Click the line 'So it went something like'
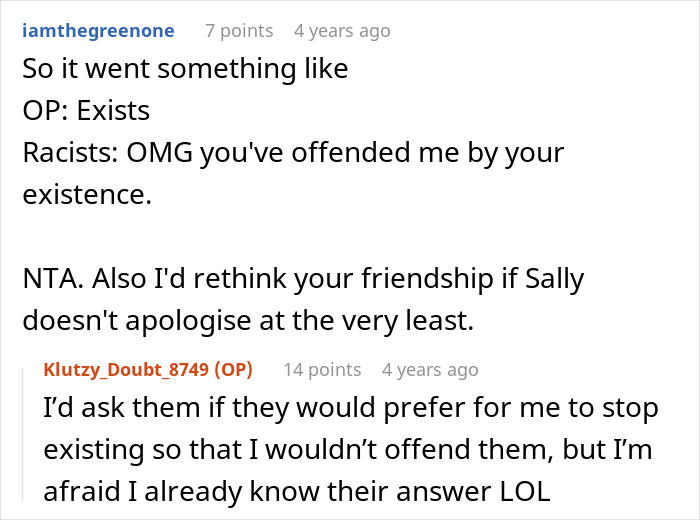The image size is (700, 520). pyautogui.click(x=185, y=69)
